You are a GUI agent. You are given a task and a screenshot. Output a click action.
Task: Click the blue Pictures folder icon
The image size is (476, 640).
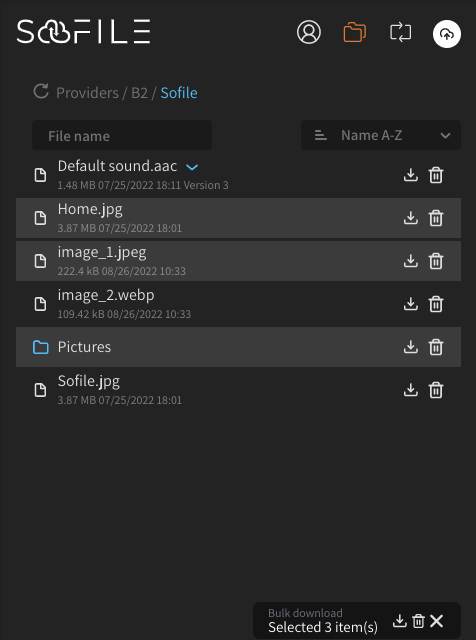pos(40,347)
